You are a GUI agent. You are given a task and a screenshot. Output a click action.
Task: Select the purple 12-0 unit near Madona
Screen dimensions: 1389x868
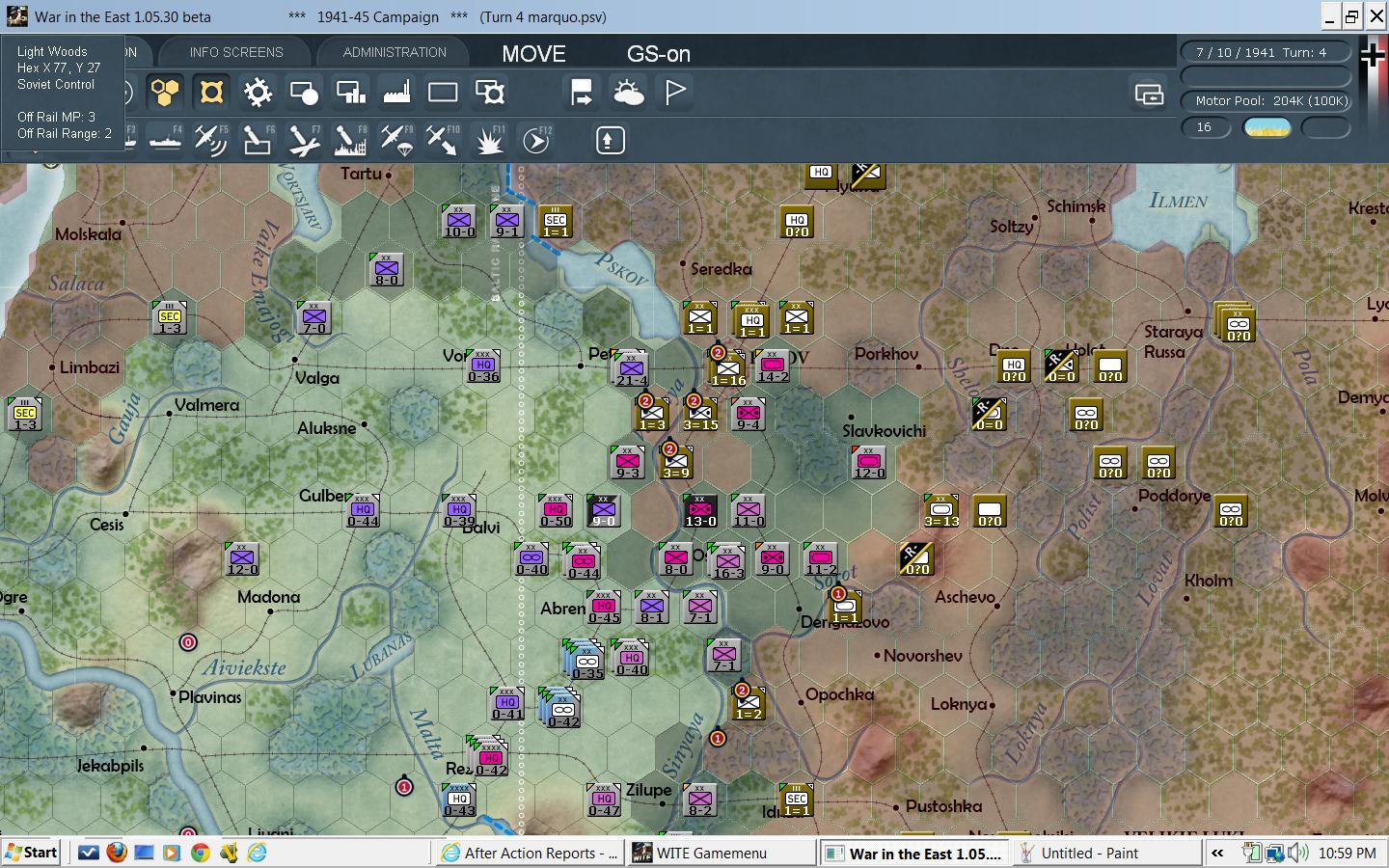point(242,559)
